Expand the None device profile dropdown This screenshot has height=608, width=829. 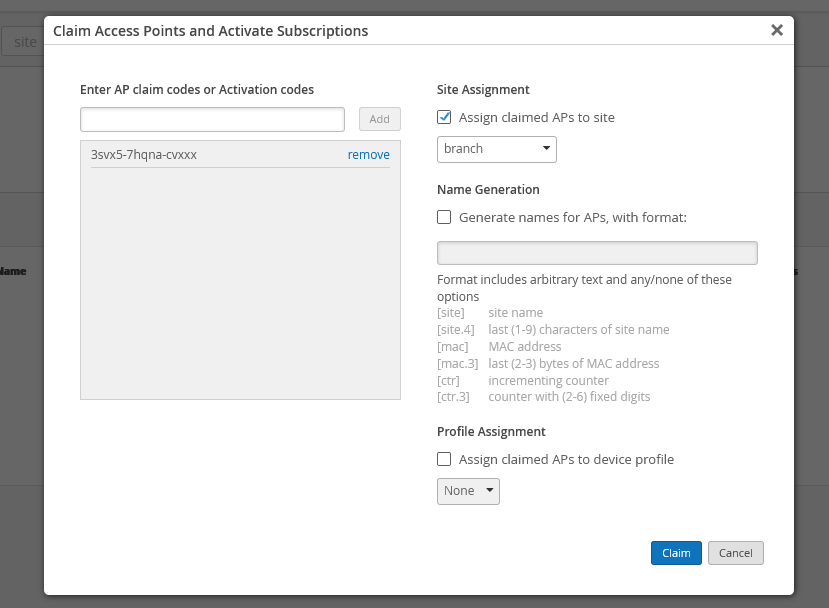pyautogui.click(x=468, y=491)
